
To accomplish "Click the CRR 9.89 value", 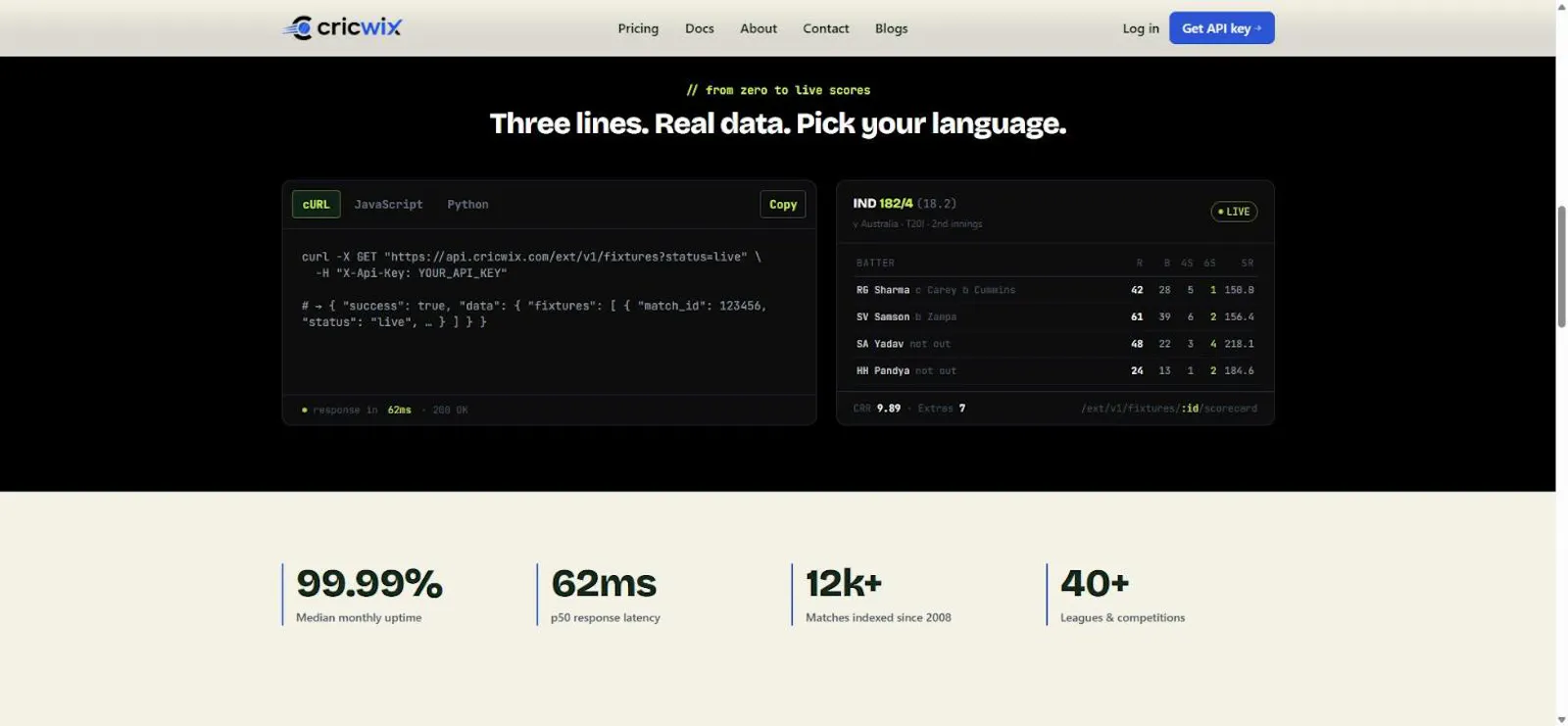I will point(877,409).
